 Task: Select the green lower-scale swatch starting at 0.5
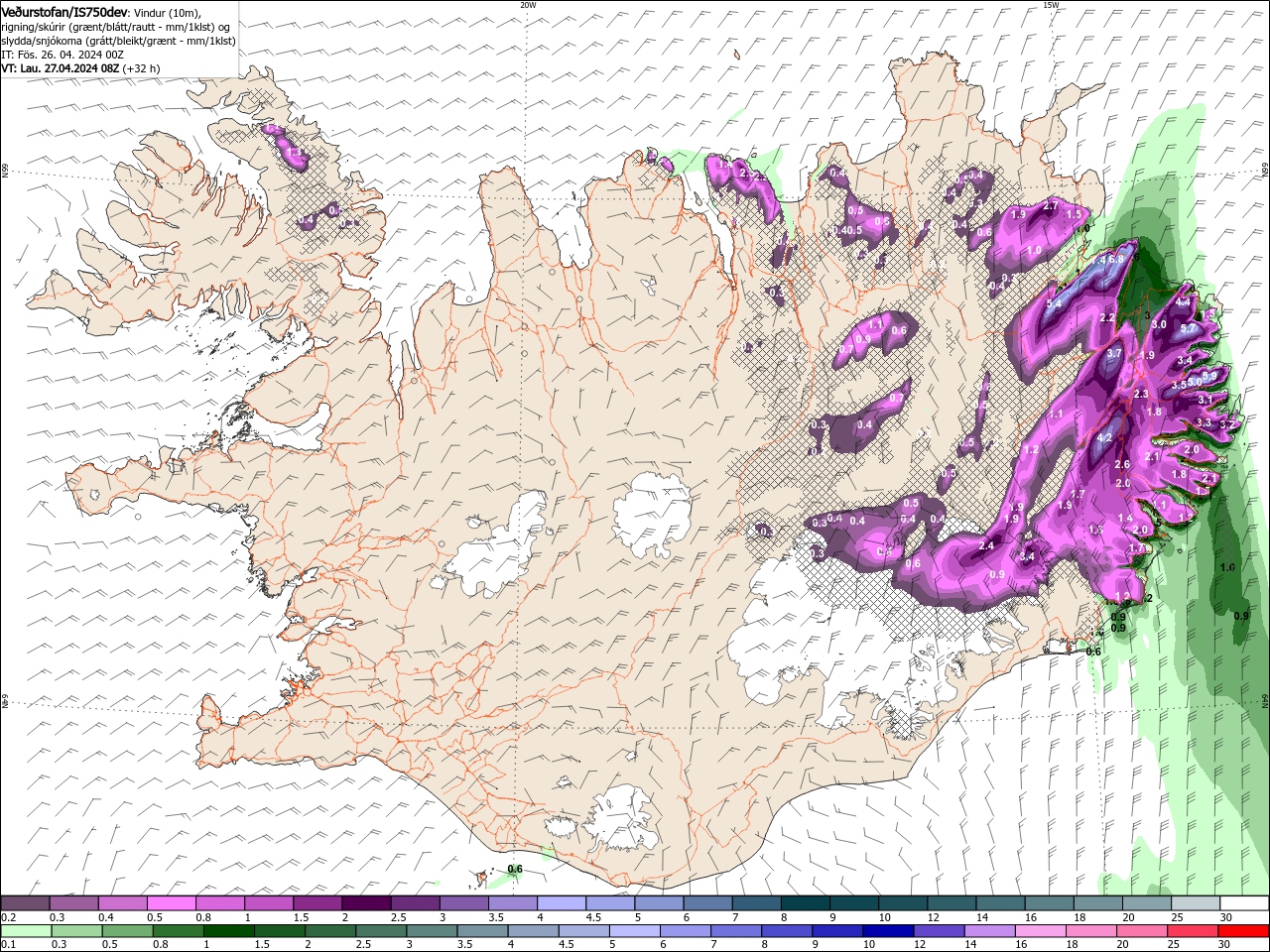click(x=127, y=931)
